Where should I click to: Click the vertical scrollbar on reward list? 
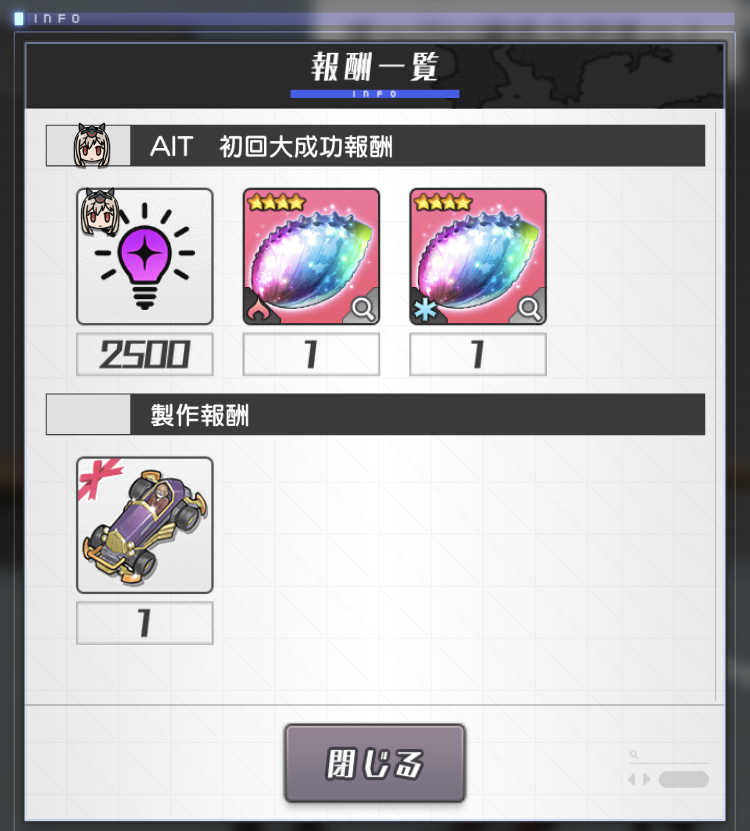pyautogui.click(x=716, y=405)
